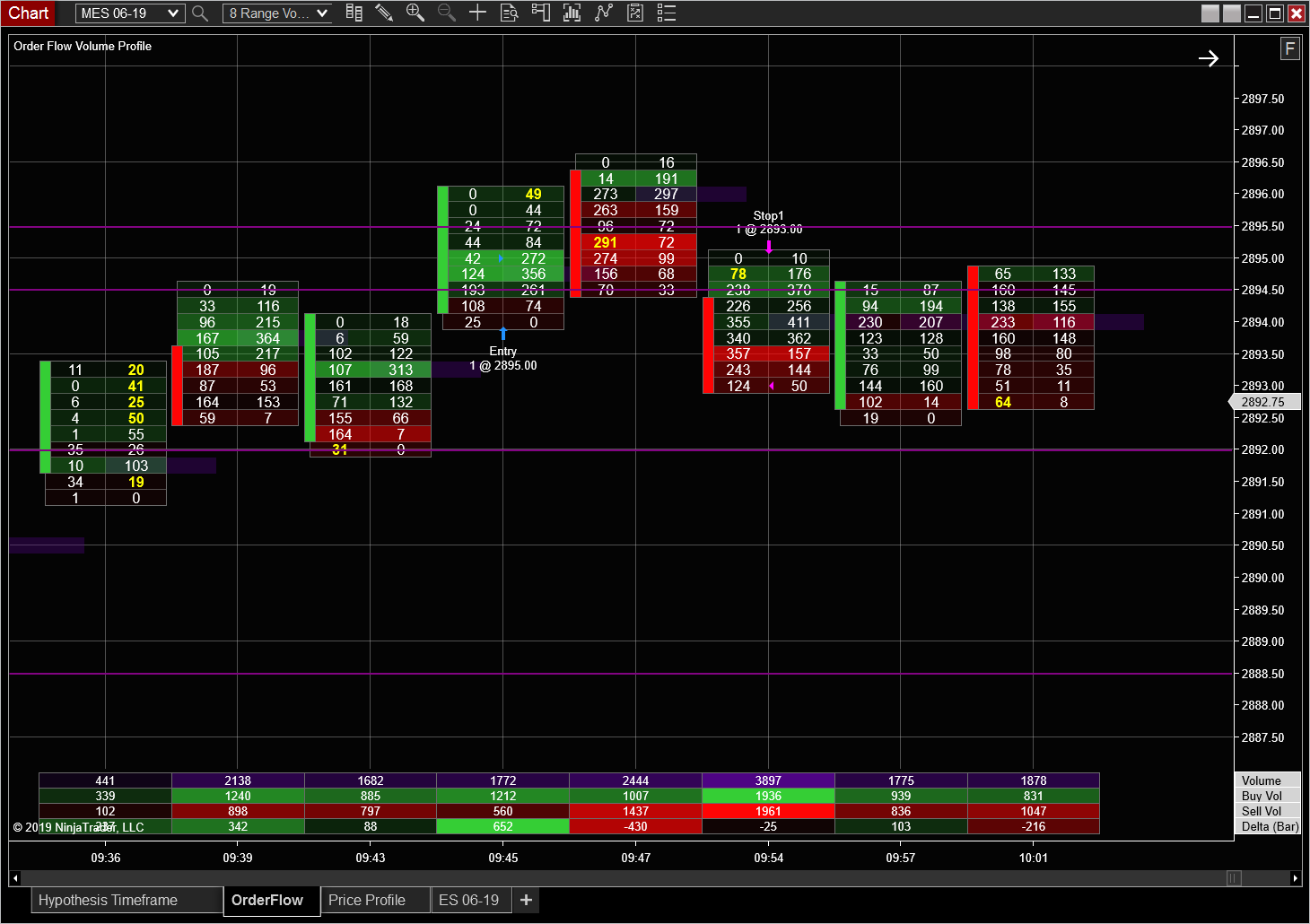Image resolution: width=1310 pixels, height=924 pixels.
Task: Activate the crosshair cursor tool
Action: coord(477,13)
